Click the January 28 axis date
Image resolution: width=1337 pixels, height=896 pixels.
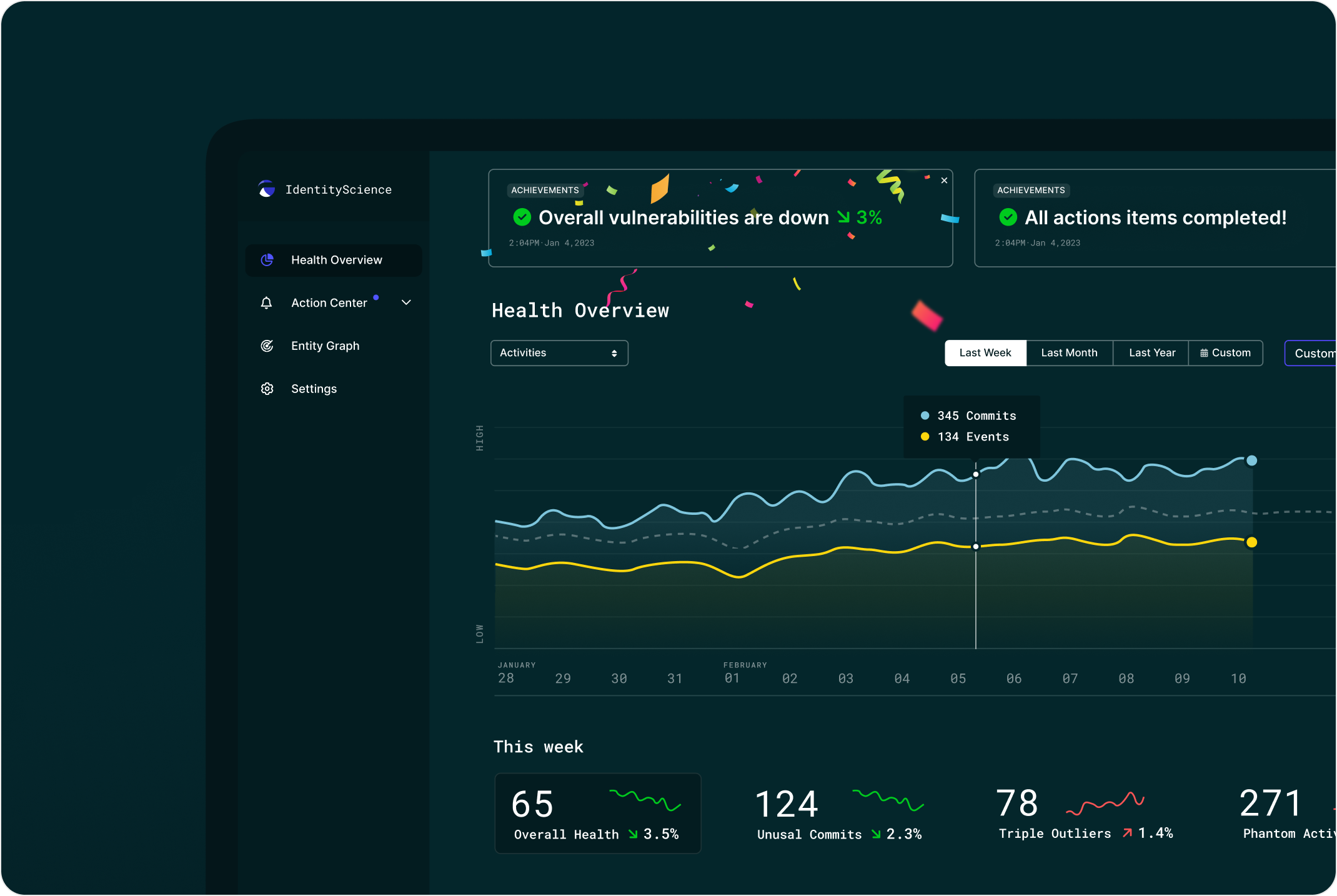pos(506,678)
